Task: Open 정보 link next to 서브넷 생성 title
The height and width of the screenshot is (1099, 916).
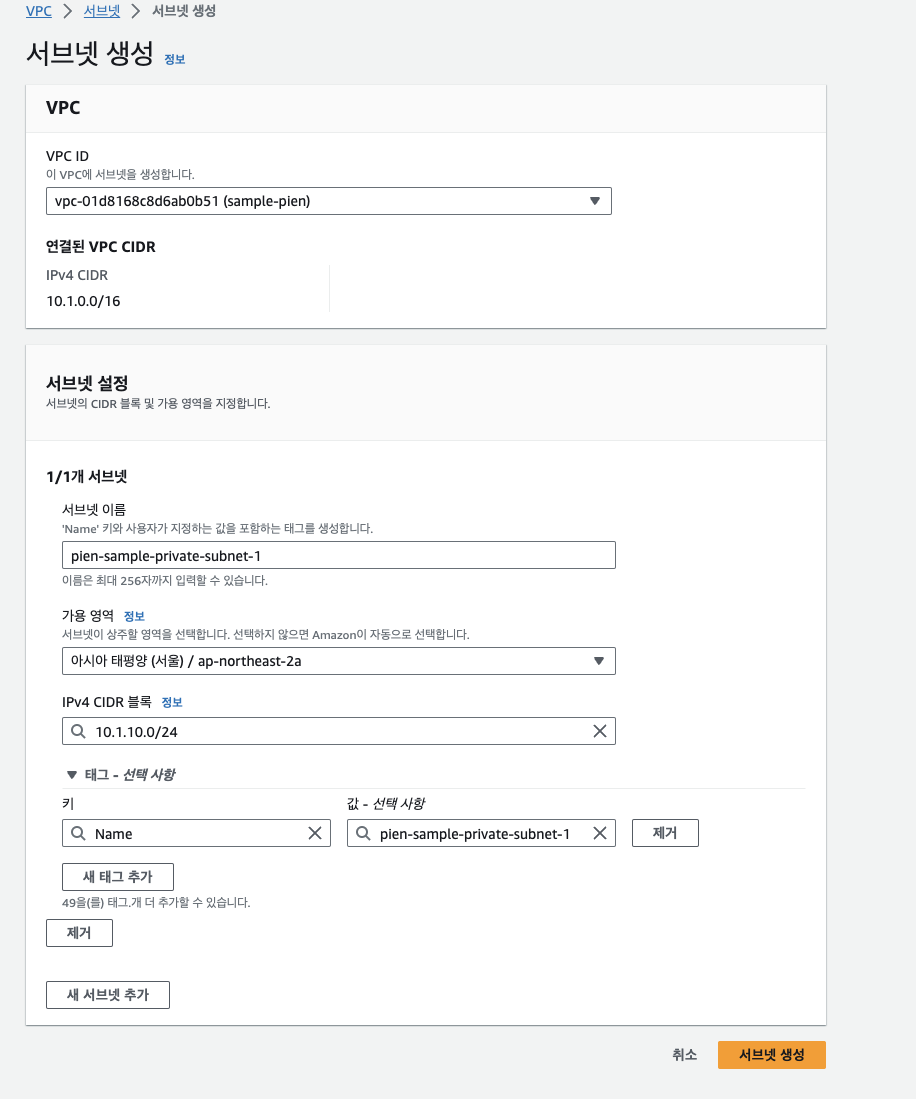Action: coord(175,60)
